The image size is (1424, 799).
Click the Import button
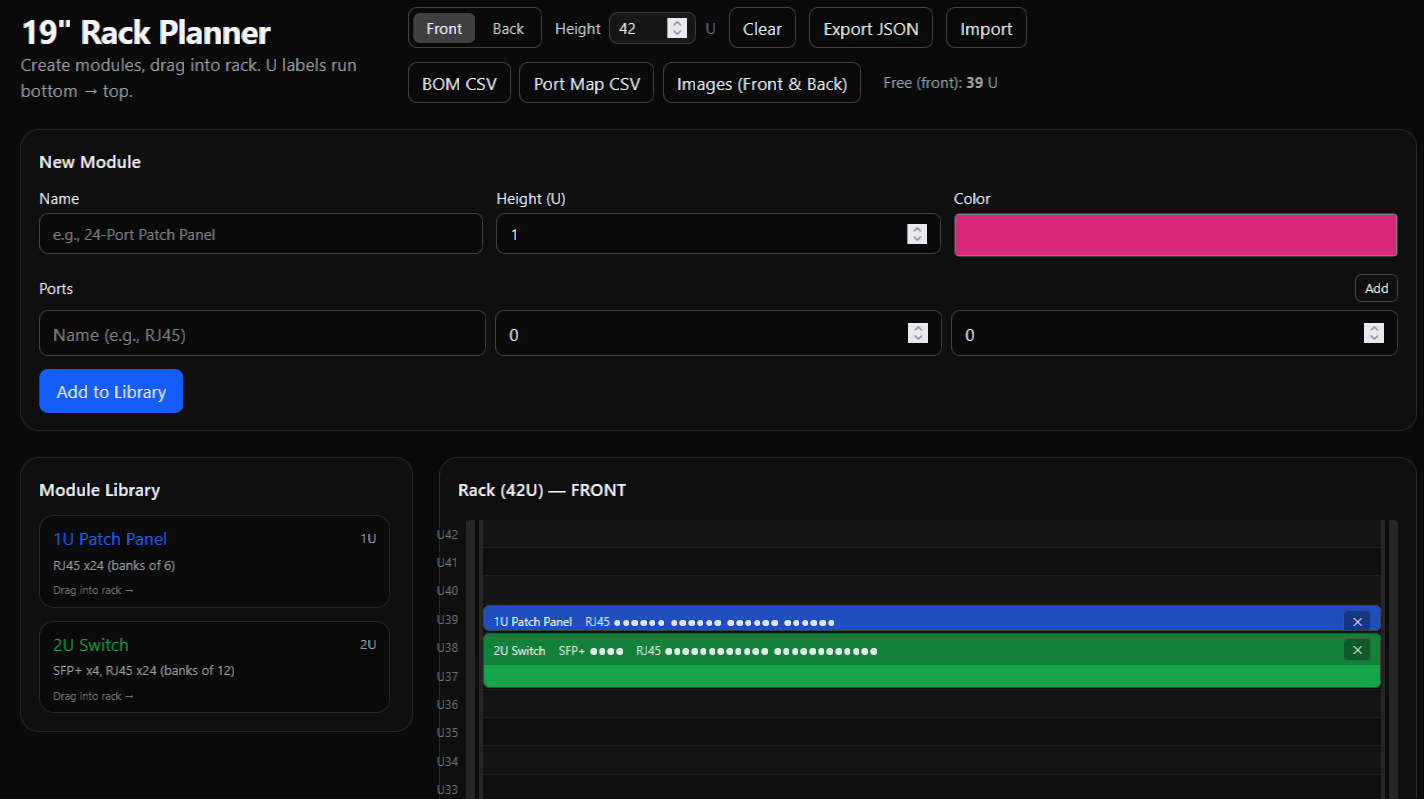coord(986,28)
